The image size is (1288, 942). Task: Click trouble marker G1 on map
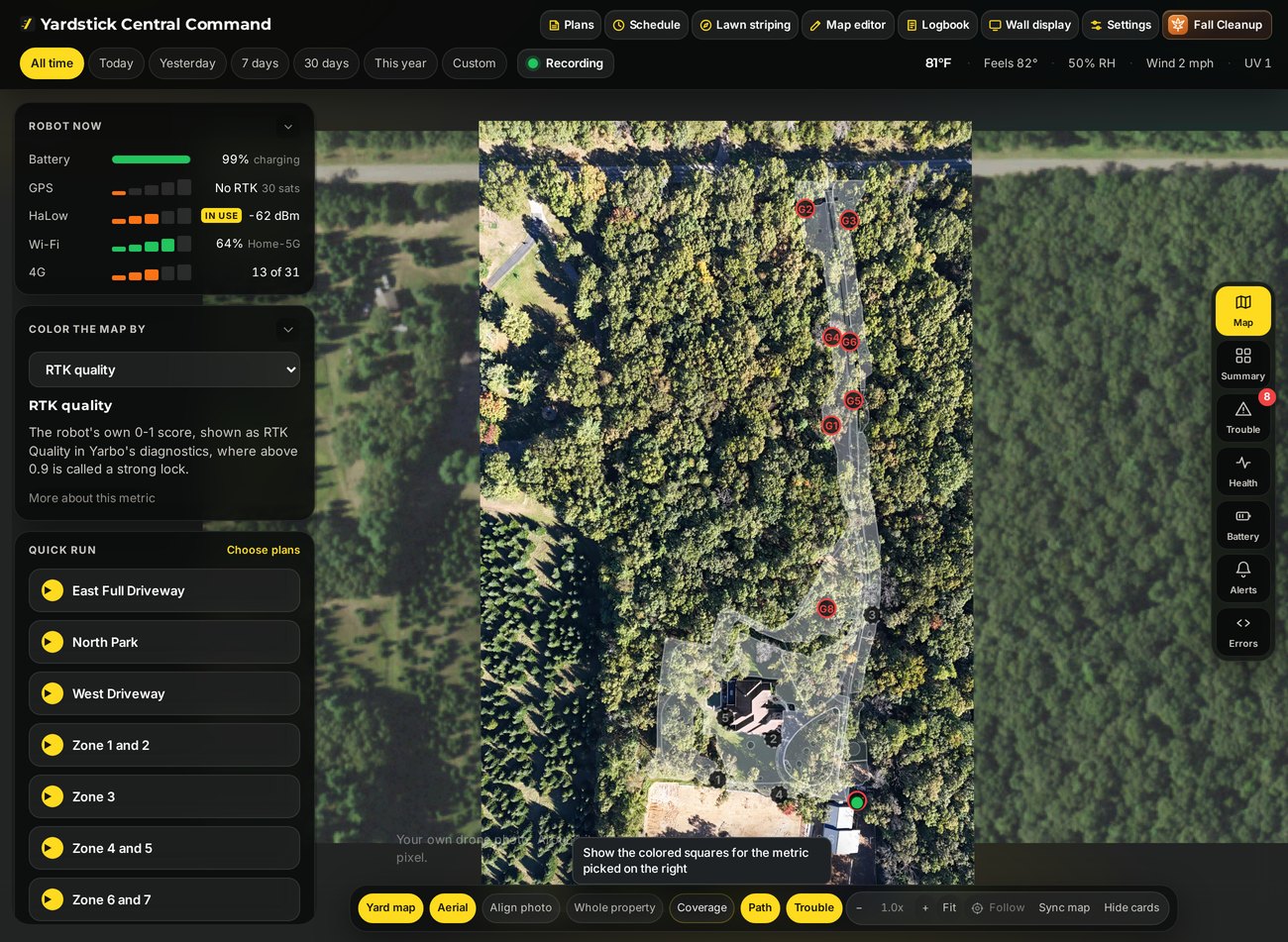(x=831, y=425)
